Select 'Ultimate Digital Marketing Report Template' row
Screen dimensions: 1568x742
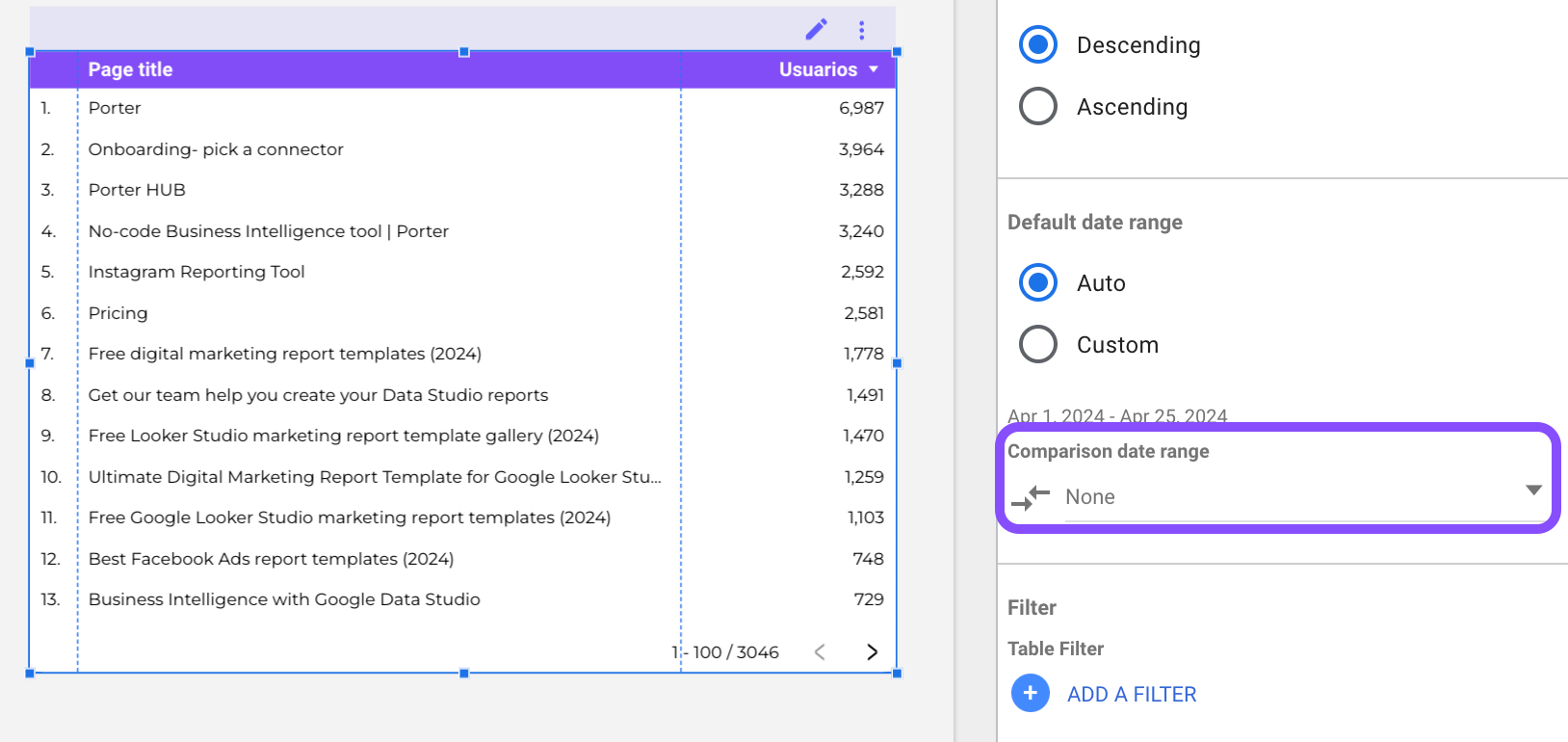coord(375,477)
